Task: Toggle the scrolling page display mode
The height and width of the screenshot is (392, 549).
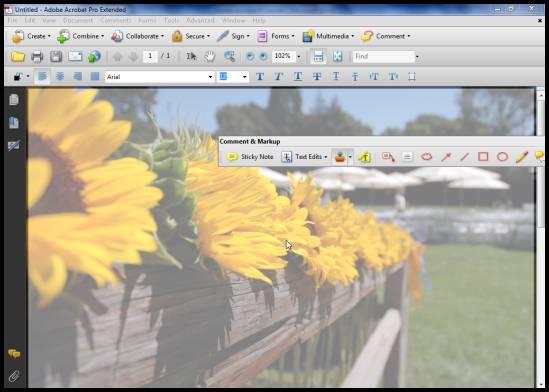Action: point(318,56)
